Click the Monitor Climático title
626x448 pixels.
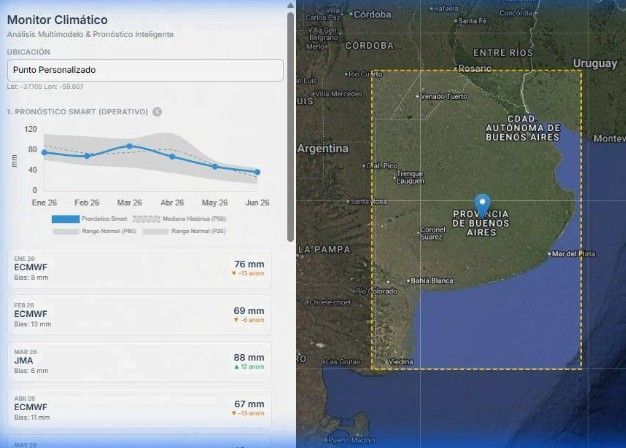[57, 20]
